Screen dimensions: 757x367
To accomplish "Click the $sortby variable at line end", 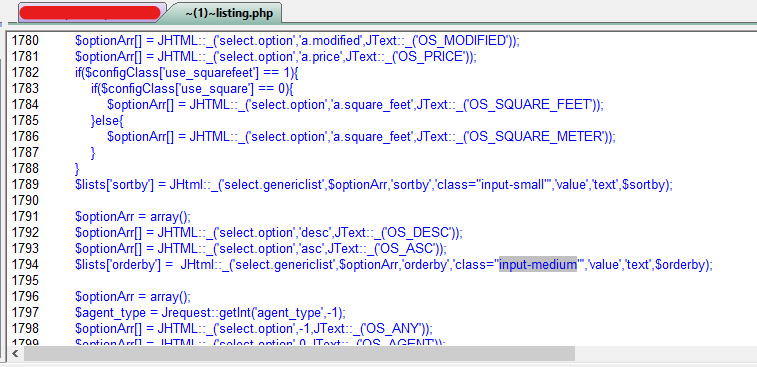I will coord(644,184).
